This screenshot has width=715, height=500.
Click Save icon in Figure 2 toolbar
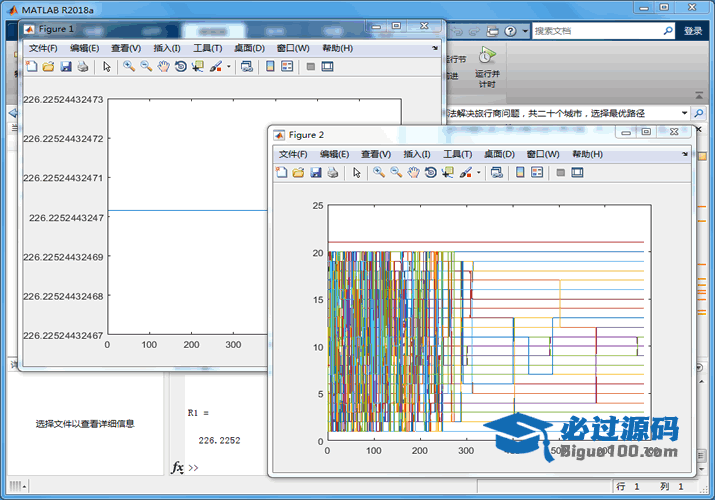pyautogui.click(x=316, y=172)
